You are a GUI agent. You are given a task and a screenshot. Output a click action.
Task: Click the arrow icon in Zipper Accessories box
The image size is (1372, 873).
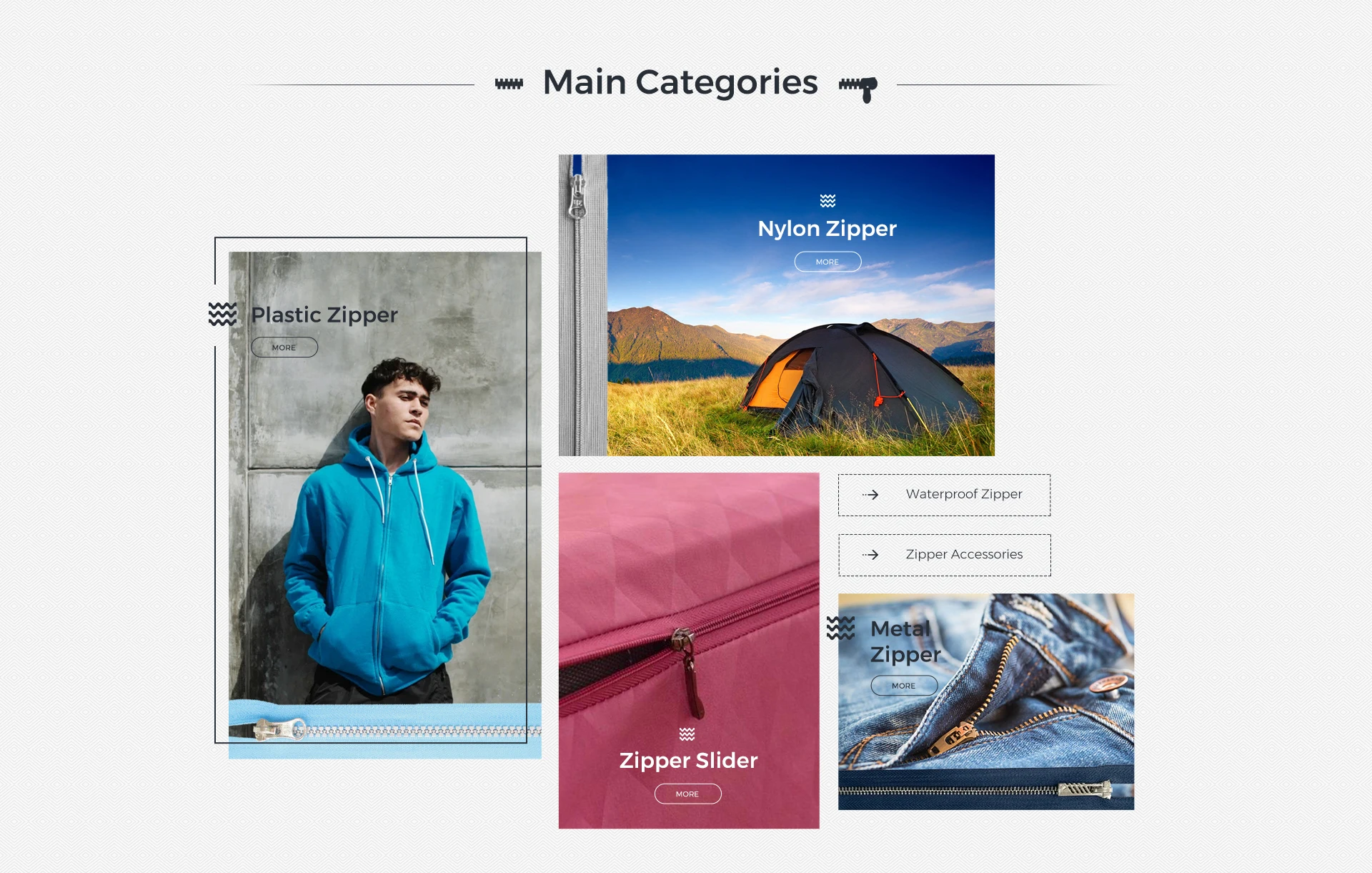pyautogui.click(x=870, y=555)
